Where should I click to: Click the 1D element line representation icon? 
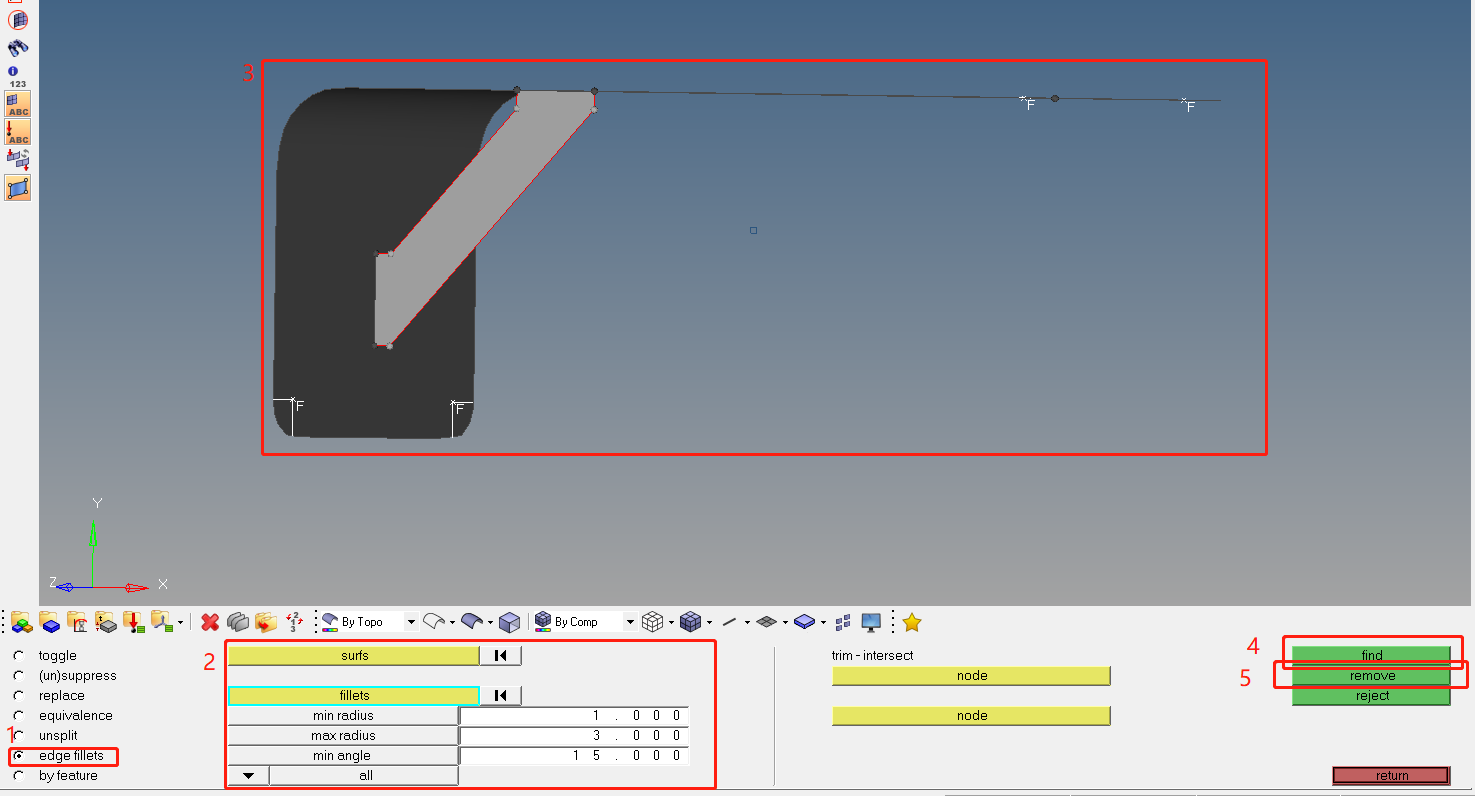point(729,622)
